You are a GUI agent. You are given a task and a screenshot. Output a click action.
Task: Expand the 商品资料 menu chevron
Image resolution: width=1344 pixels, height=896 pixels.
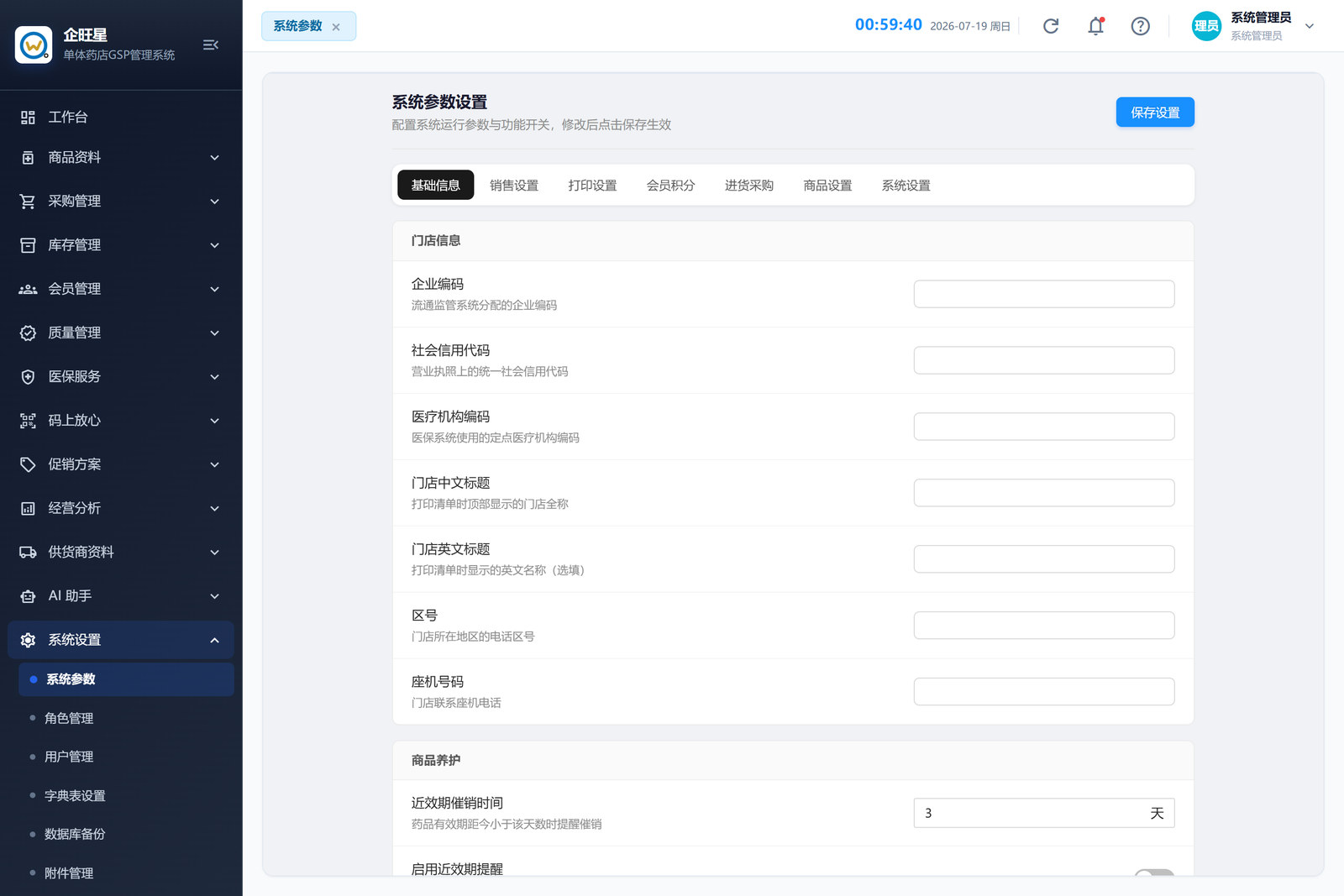pyautogui.click(x=214, y=158)
